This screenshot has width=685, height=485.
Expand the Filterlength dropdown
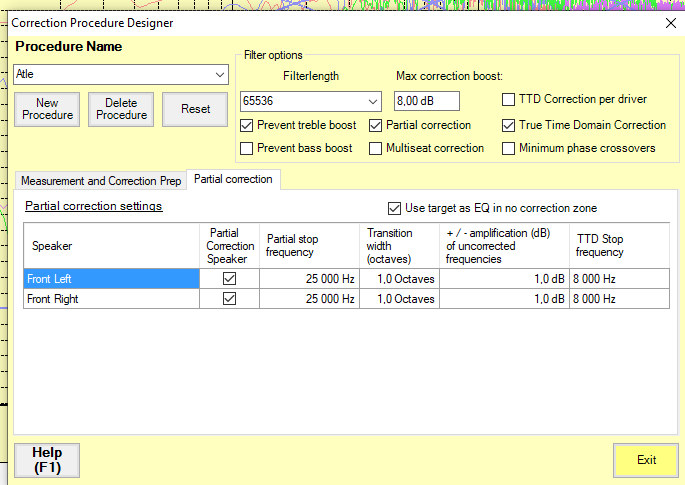373,101
